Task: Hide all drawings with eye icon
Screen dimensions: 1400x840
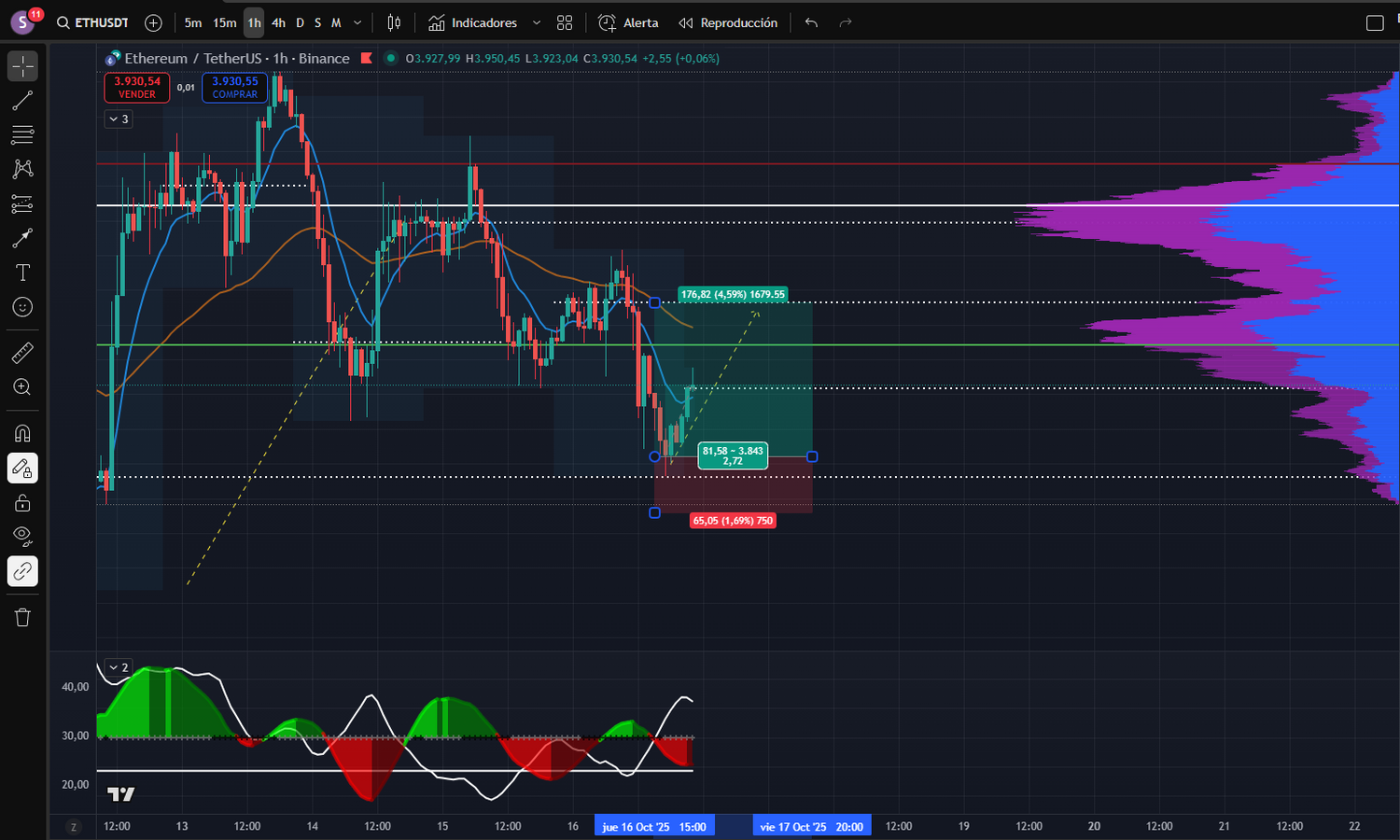Action: pos(22,536)
